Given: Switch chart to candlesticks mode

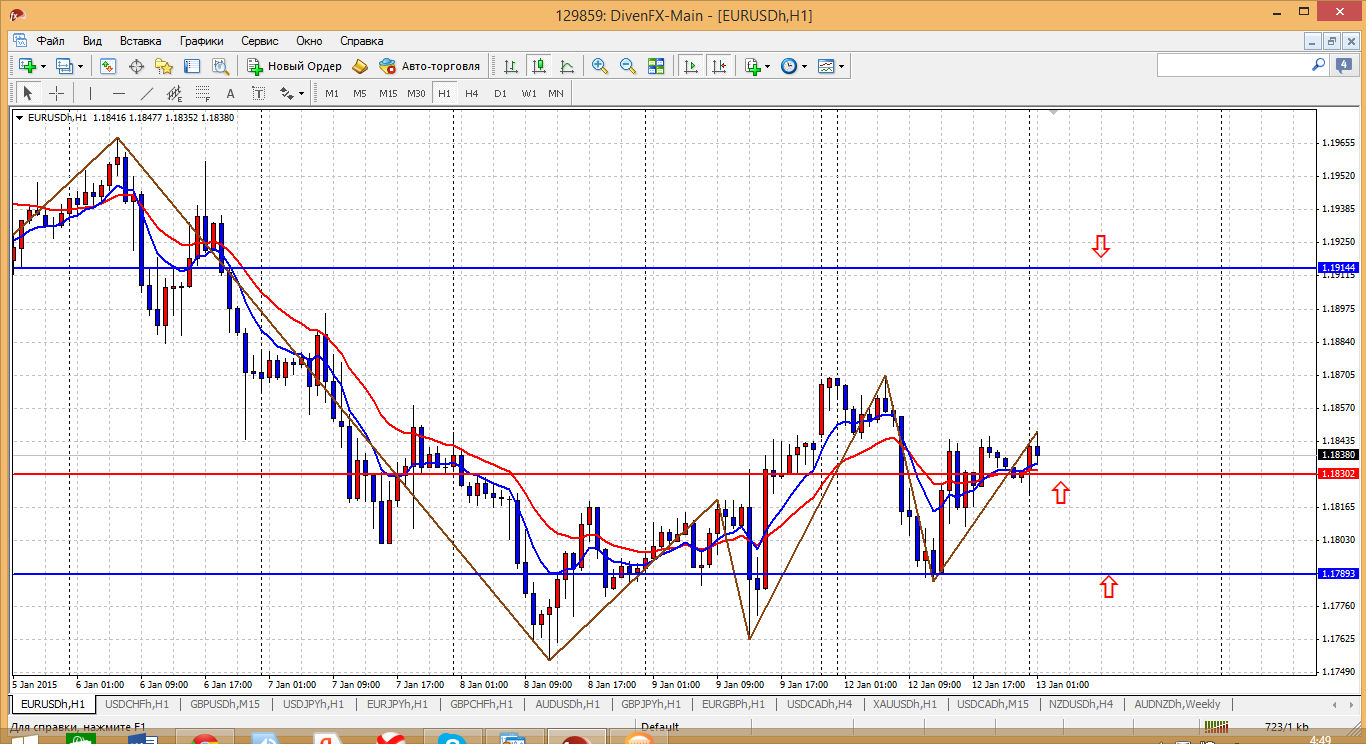Looking at the screenshot, I should tap(539, 66).
